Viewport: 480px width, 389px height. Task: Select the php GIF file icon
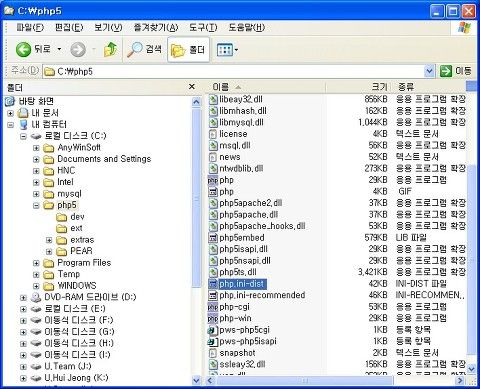[x=213, y=192]
